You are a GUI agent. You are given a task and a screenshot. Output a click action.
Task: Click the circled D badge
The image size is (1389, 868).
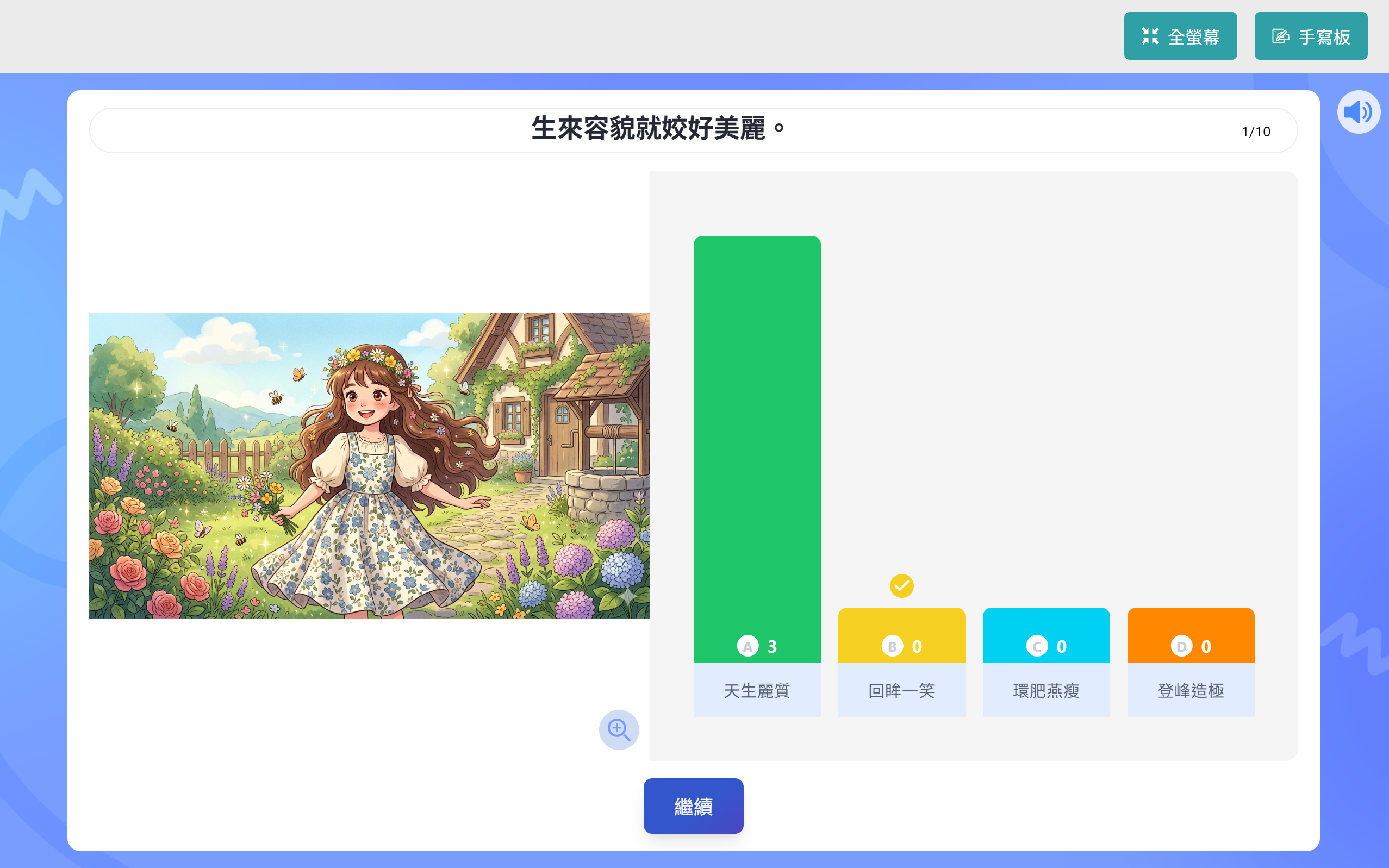pyautogui.click(x=1182, y=646)
